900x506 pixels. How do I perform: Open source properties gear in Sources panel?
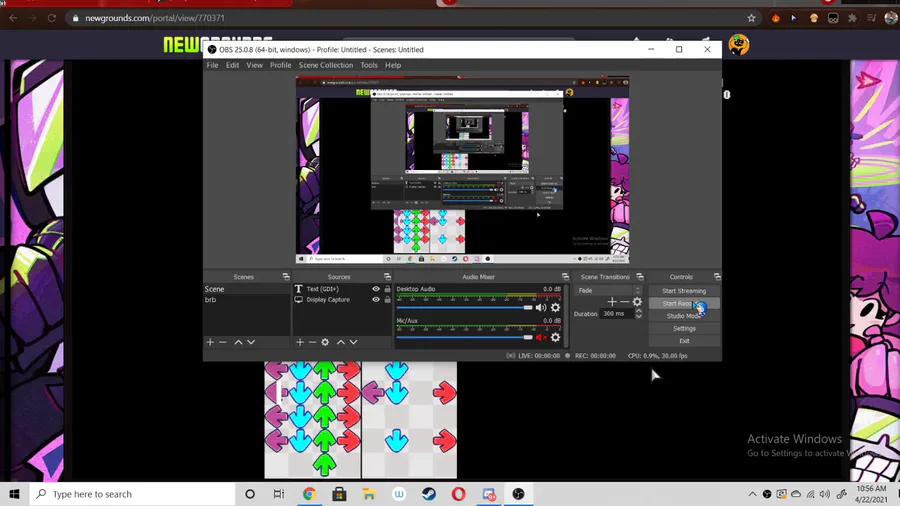coord(325,342)
